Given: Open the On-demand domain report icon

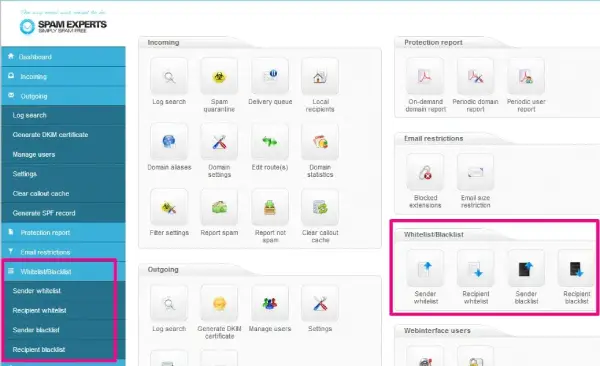Looking at the screenshot, I should [425, 76].
